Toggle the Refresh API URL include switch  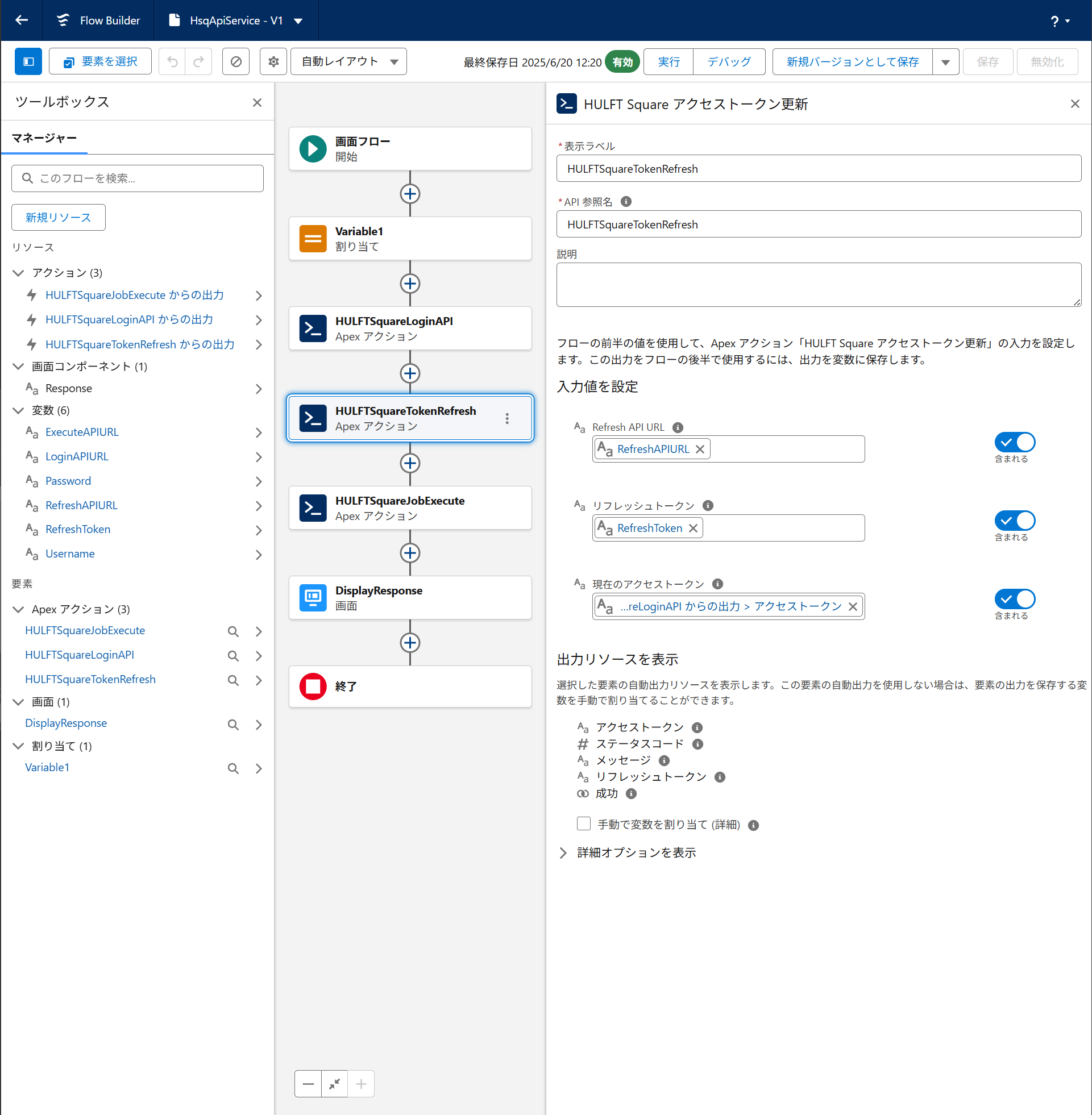(x=1014, y=443)
